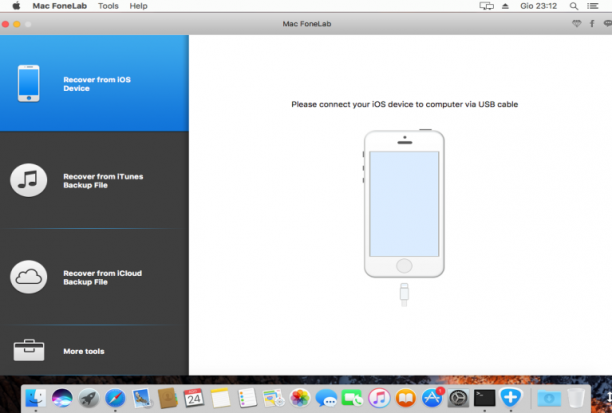This screenshot has width=612, height=413.
Task: Open FaceTime from the Dock
Action: pos(352,398)
